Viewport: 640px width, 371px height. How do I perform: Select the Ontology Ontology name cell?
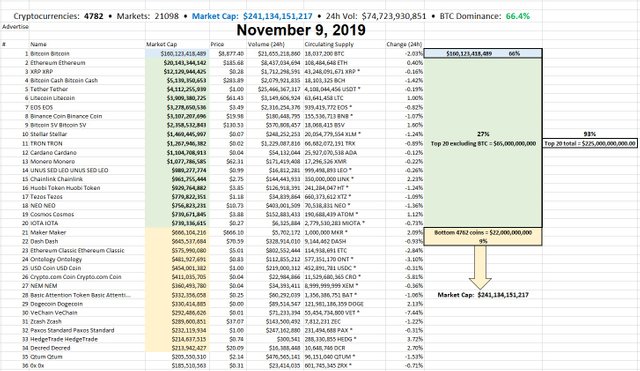pyautogui.click(x=56, y=260)
